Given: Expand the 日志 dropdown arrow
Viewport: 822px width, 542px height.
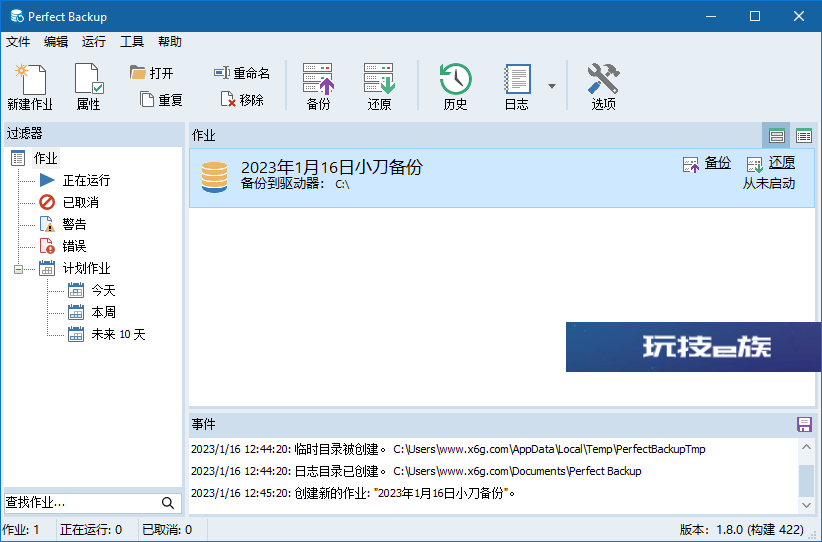Looking at the screenshot, I should [551, 86].
